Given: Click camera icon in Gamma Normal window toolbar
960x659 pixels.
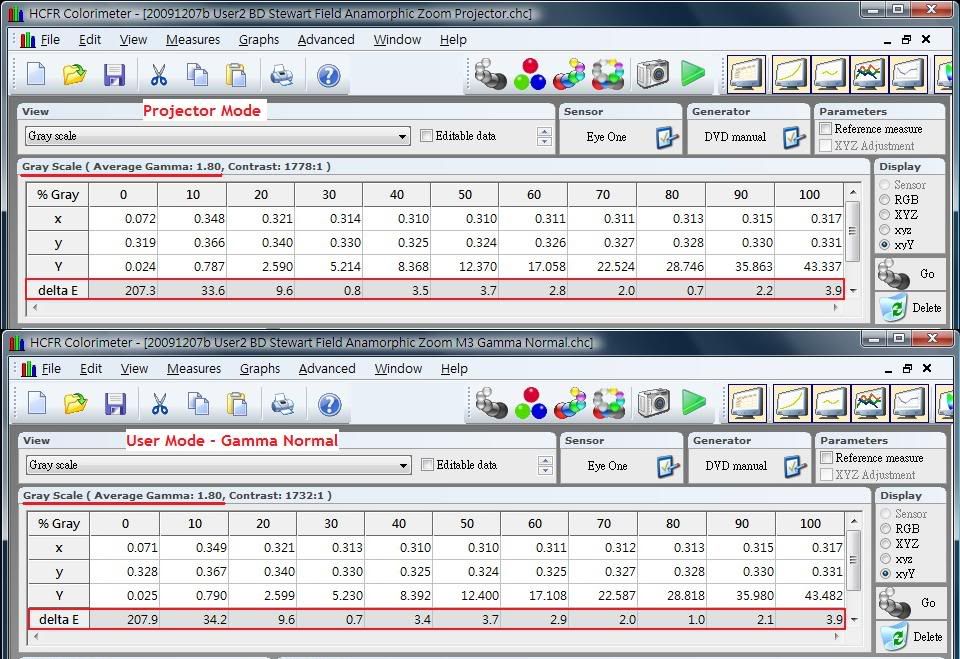Looking at the screenshot, I should [x=652, y=403].
